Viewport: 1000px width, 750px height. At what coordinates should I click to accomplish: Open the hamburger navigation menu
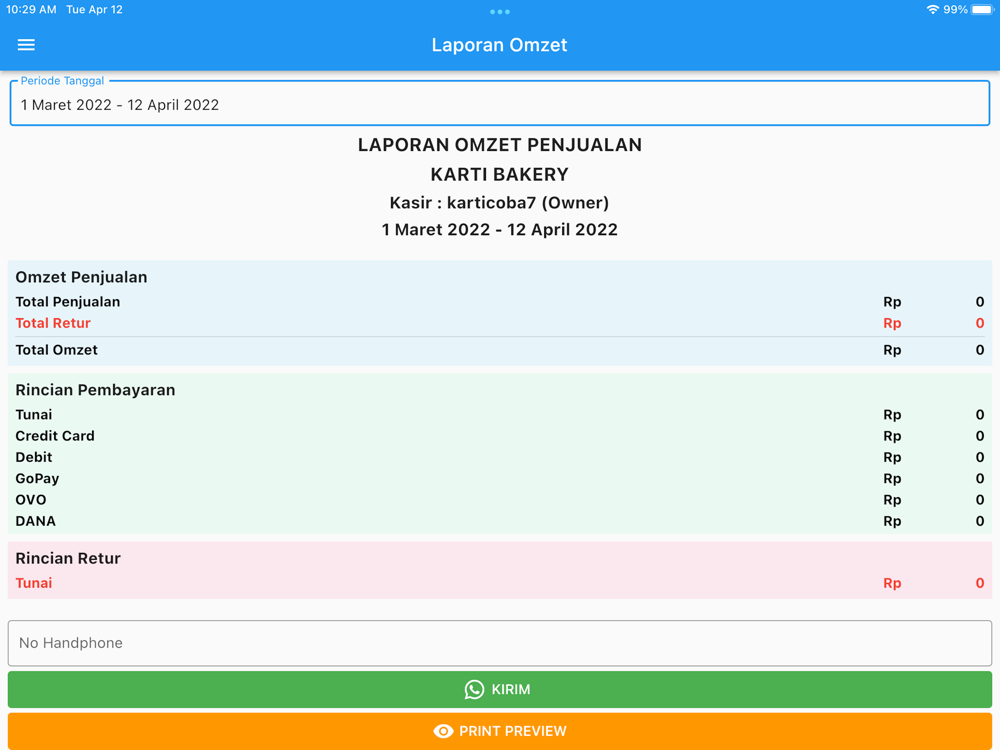pyautogui.click(x=26, y=45)
